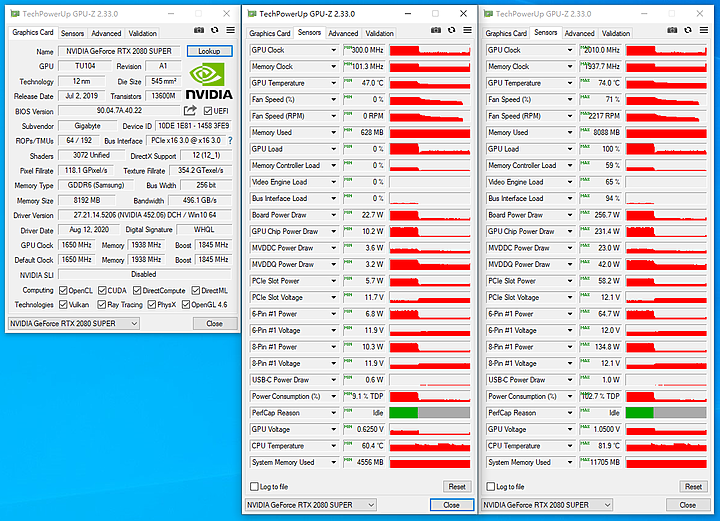
Task: Click the refresh icon in left GPU-Z window
Action: [x=214, y=30]
